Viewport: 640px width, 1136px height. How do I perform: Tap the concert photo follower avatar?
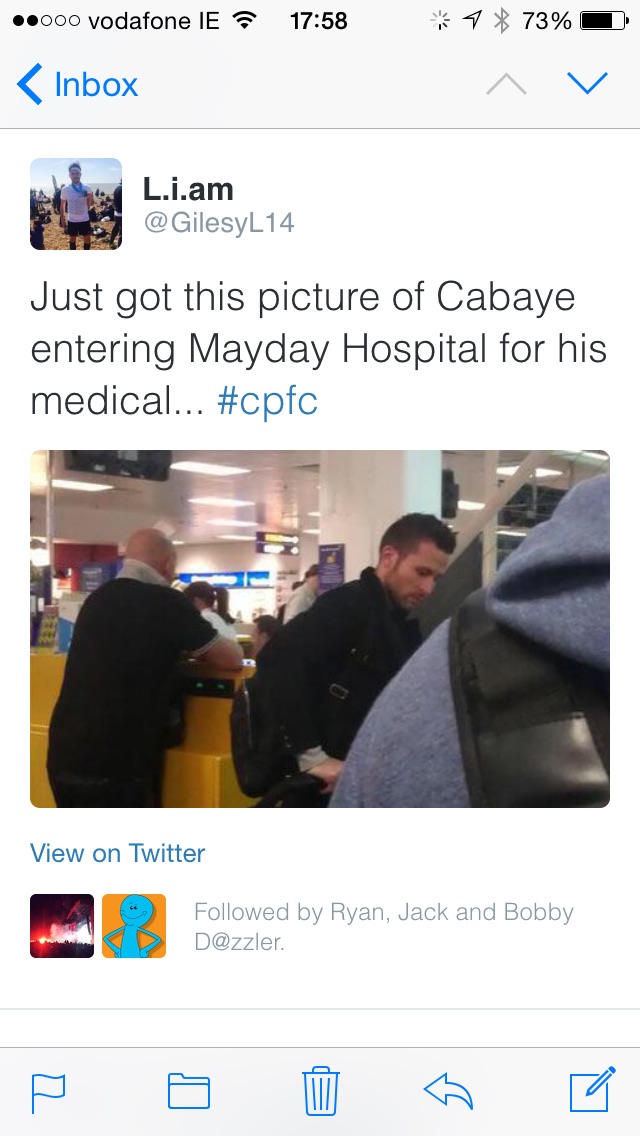tap(62, 926)
